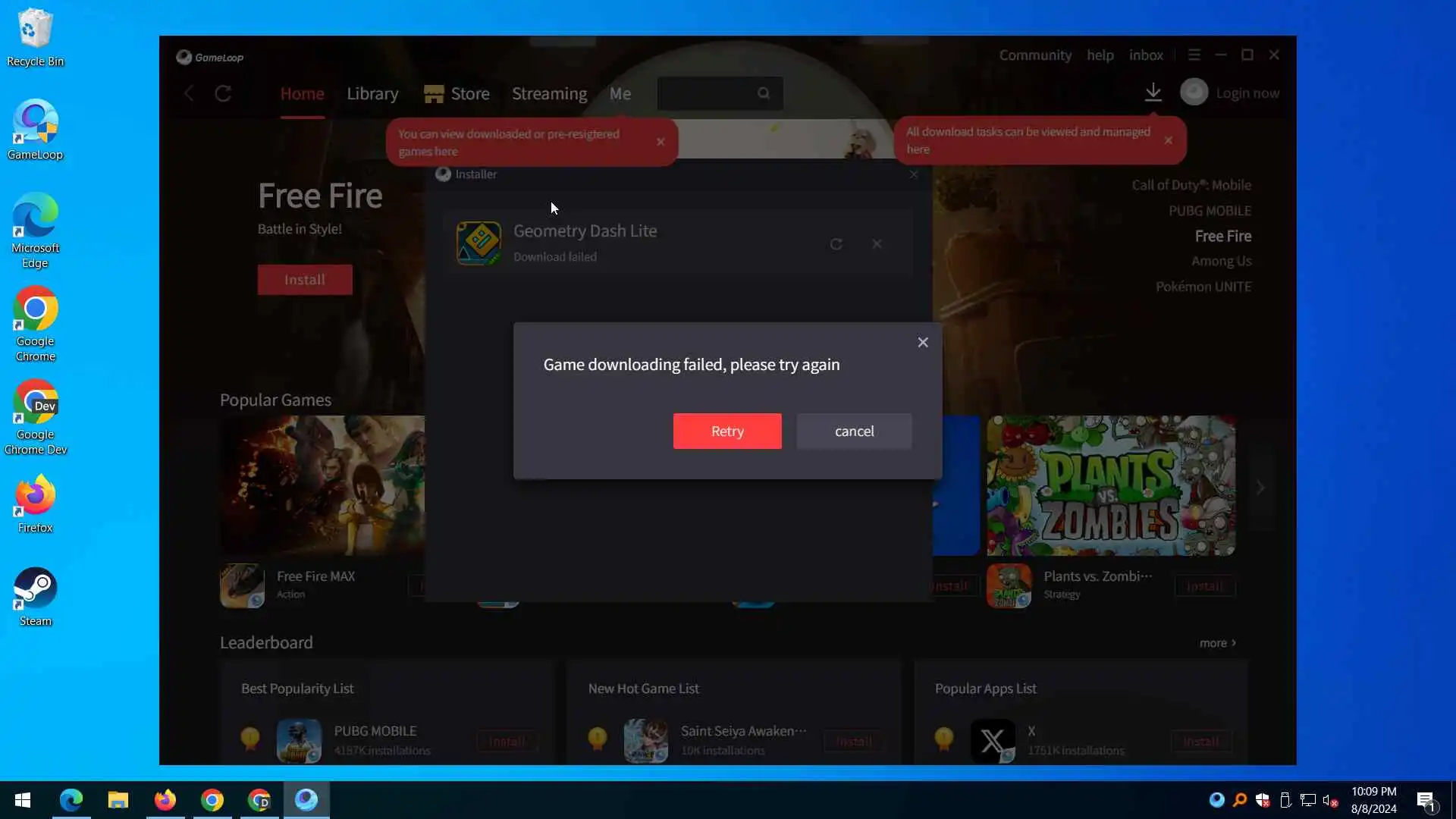Image resolution: width=1456 pixels, height=819 pixels.
Task: Retry Geometry Dash Lite download via refresh icon
Action: coord(836,244)
